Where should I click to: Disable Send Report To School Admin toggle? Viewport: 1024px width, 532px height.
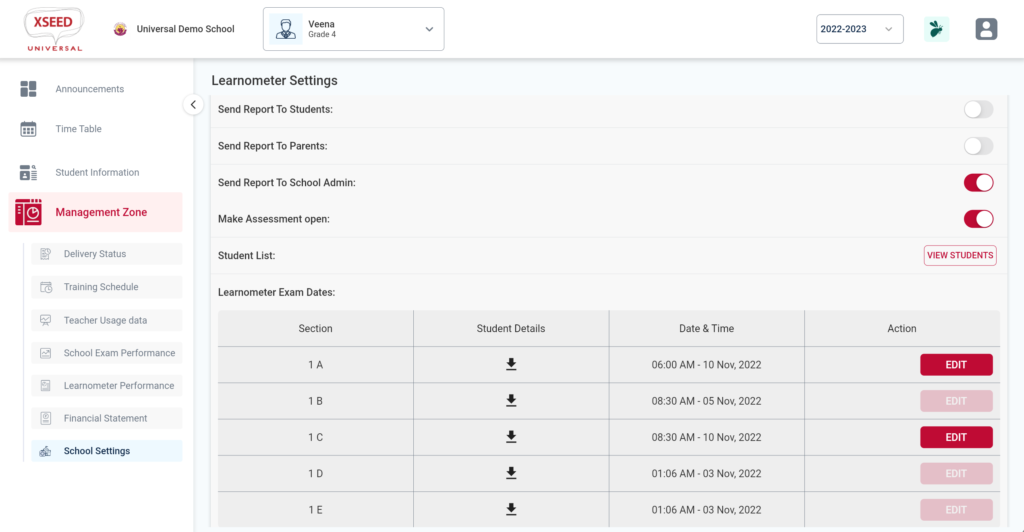978,183
